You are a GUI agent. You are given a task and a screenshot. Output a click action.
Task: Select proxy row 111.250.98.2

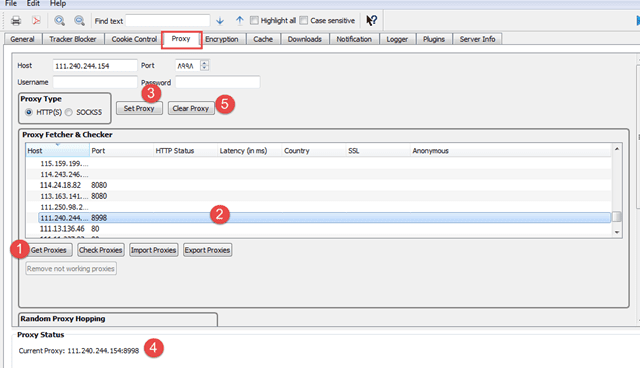318,207
